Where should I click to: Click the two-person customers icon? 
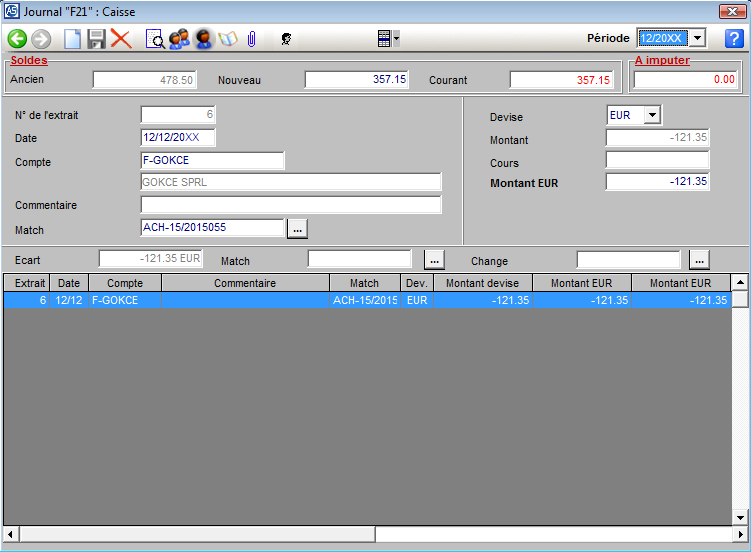[179, 39]
